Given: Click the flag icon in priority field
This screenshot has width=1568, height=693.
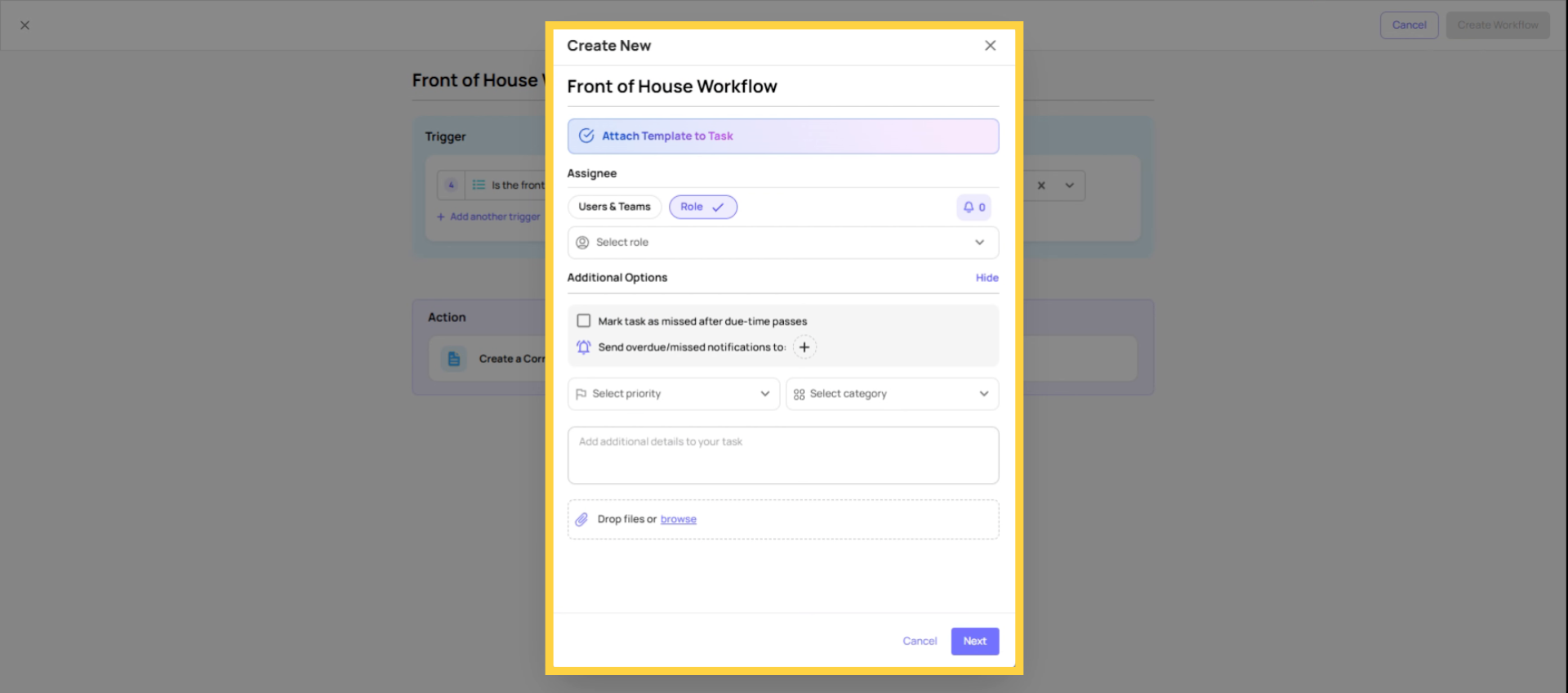Looking at the screenshot, I should point(581,394).
